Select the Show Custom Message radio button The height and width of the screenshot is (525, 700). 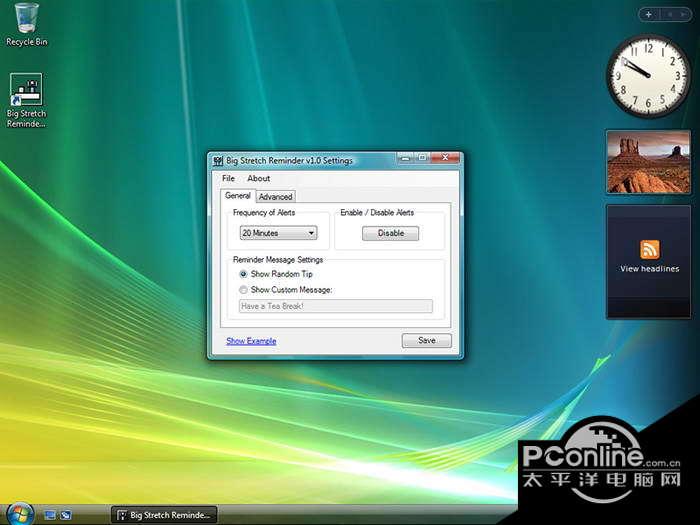point(243,290)
